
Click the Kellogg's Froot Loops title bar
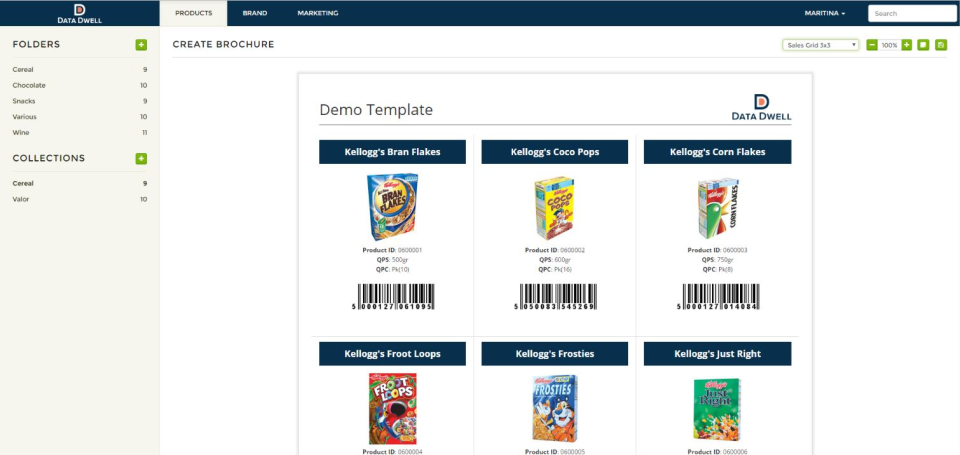[392, 354]
